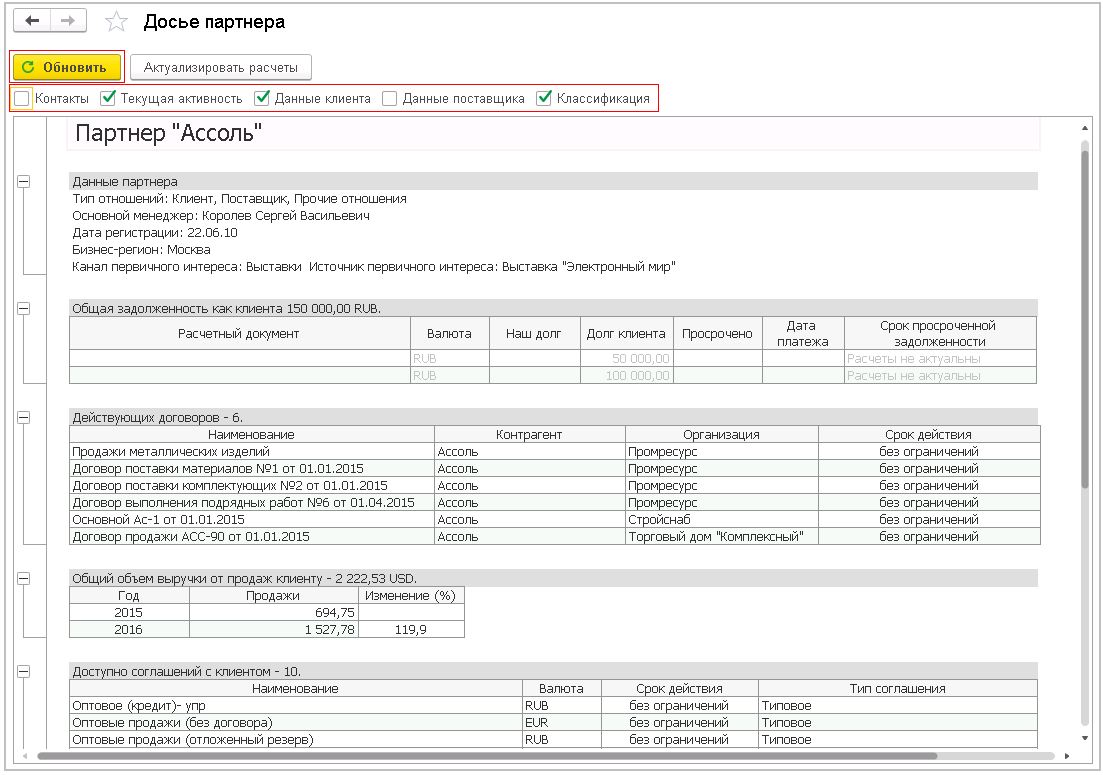
Task: Click the Организация column header
Action: click(x=722, y=435)
